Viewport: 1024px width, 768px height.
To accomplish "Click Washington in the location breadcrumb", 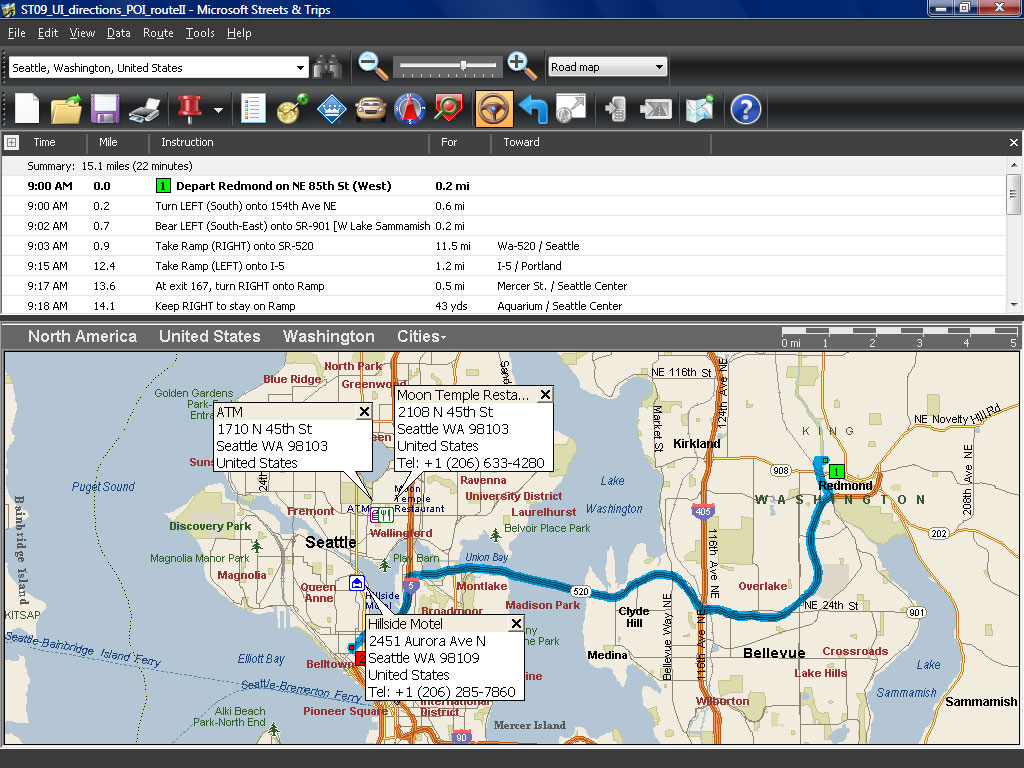I will [328, 336].
